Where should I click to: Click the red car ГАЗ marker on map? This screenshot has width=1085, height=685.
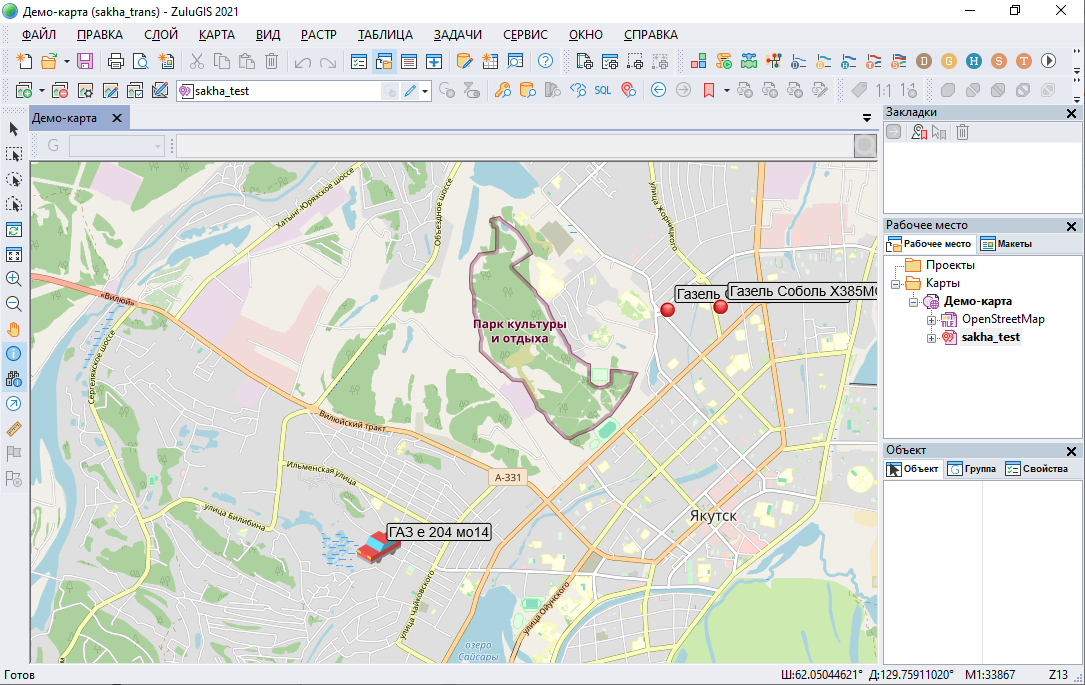pos(375,546)
